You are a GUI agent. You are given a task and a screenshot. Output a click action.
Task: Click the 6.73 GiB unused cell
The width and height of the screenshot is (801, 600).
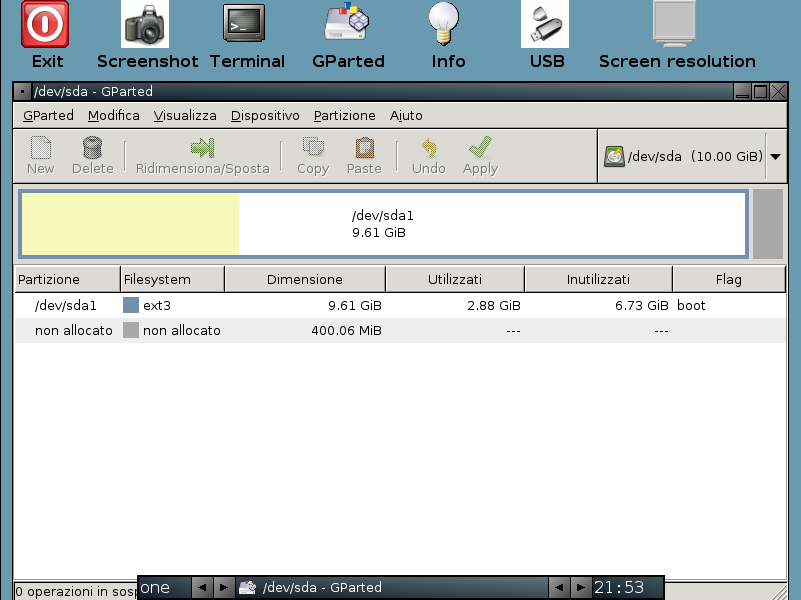tap(642, 305)
